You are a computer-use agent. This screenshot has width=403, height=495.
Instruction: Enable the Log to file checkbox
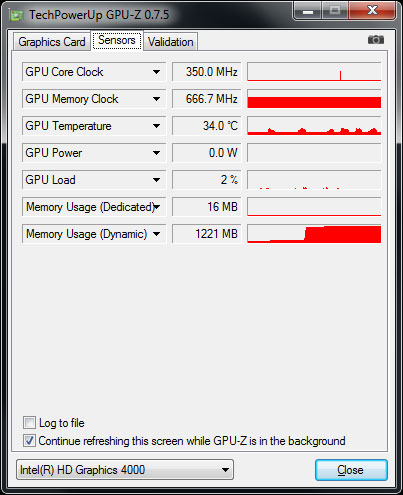pos(29,422)
